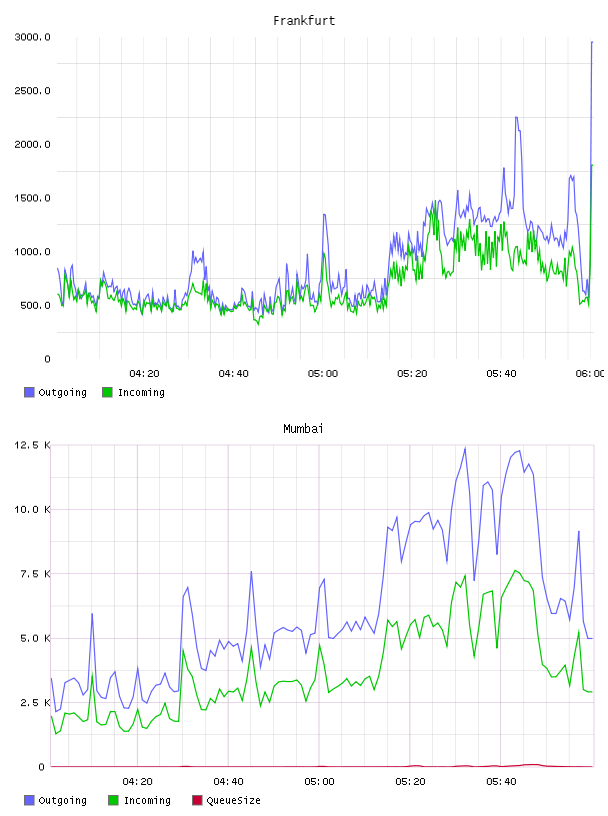Click 10.0 K on Mumbai y-axis

[x=32, y=509]
